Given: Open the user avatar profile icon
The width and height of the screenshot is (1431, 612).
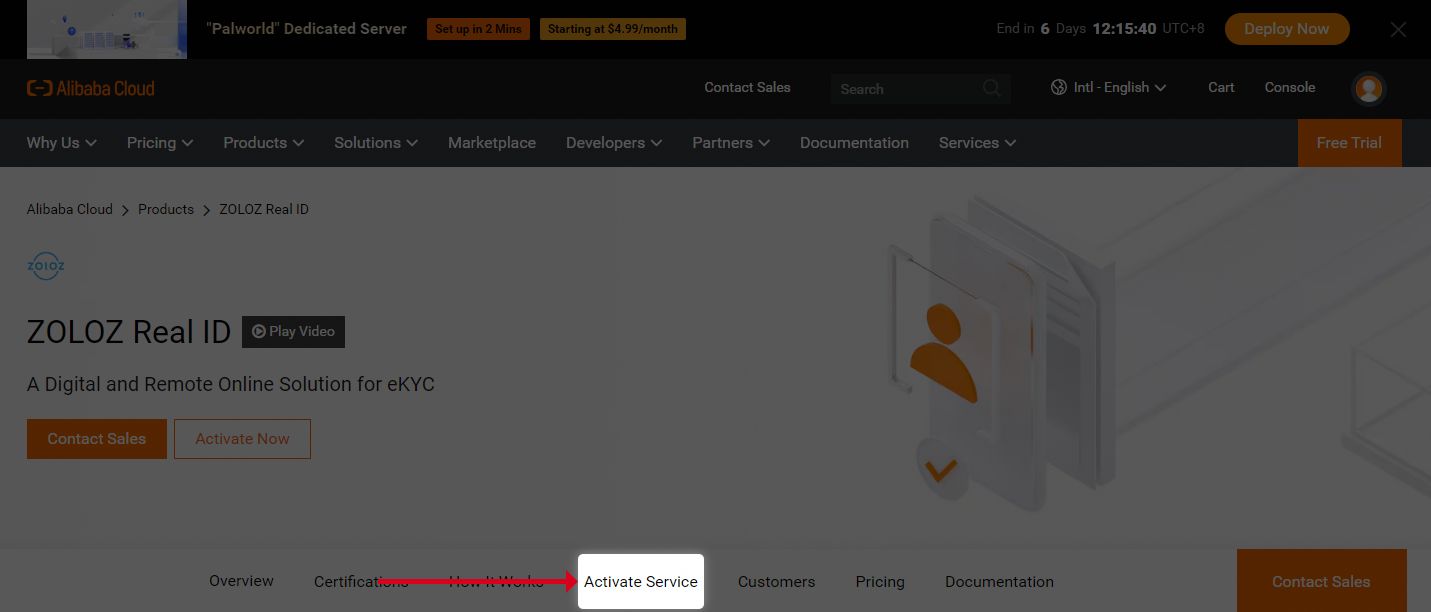Looking at the screenshot, I should click(x=1369, y=88).
